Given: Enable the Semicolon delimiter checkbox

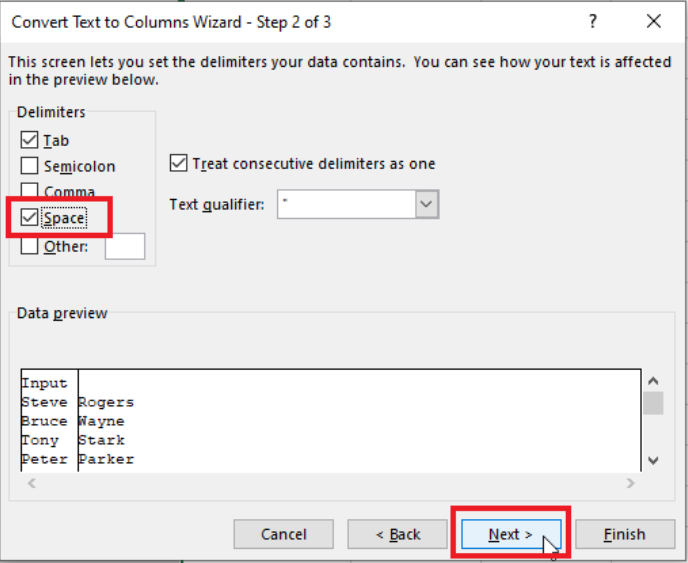Looking at the screenshot, I should [x=30, y=167].
